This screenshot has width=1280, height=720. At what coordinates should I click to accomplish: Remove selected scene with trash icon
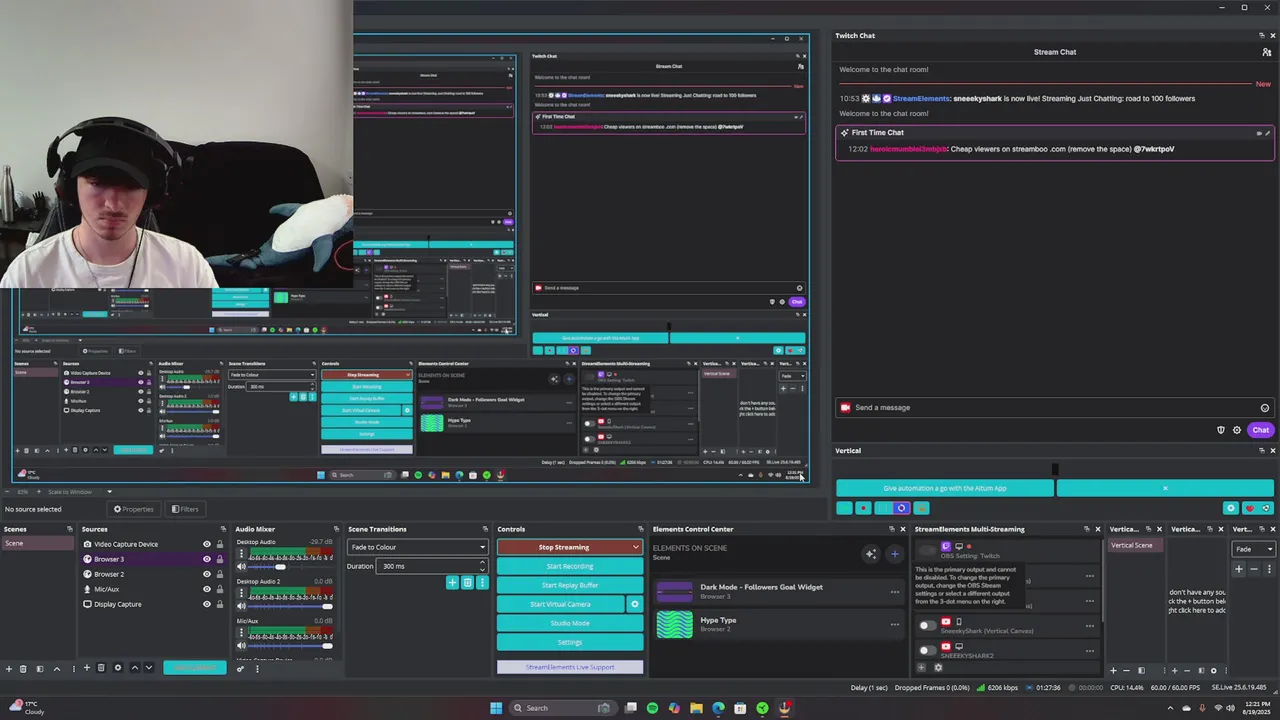23,668
